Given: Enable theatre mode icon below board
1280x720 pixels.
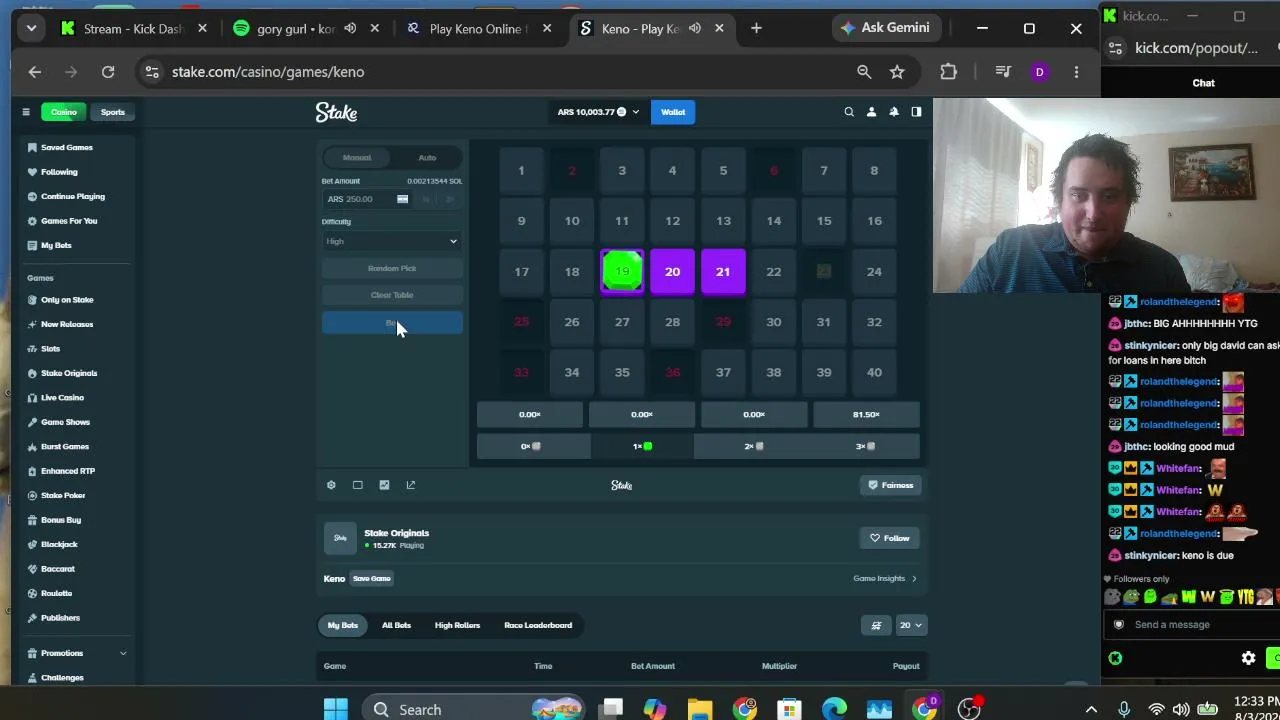Looking at the screenshot, I should click(357, 485).
